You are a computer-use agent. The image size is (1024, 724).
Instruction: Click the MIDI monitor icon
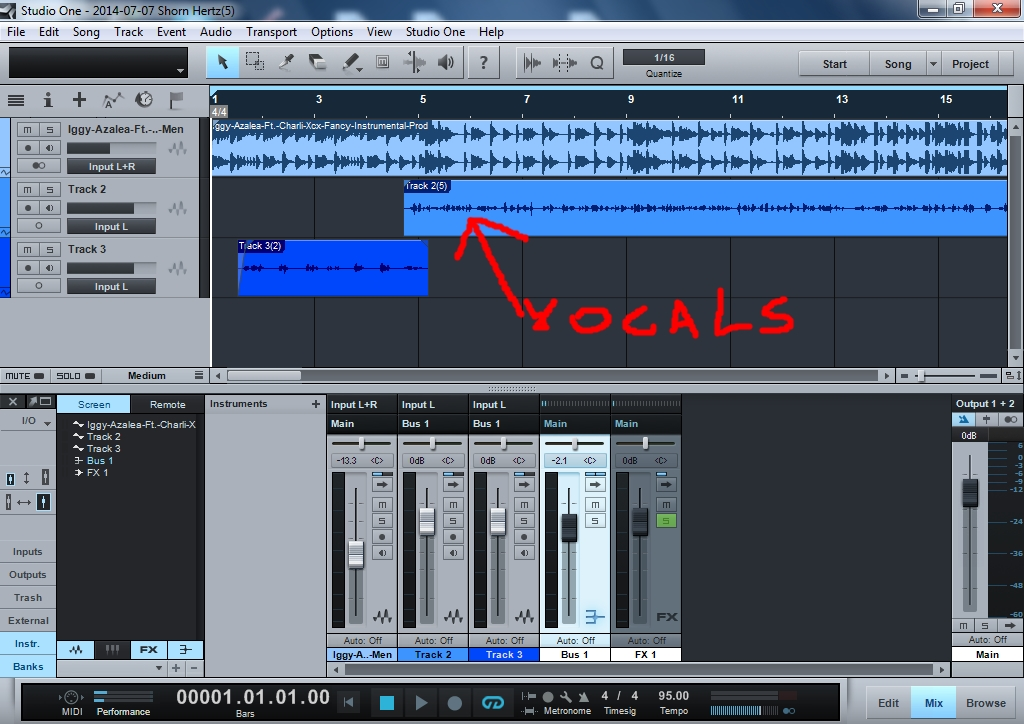point(72,697)
